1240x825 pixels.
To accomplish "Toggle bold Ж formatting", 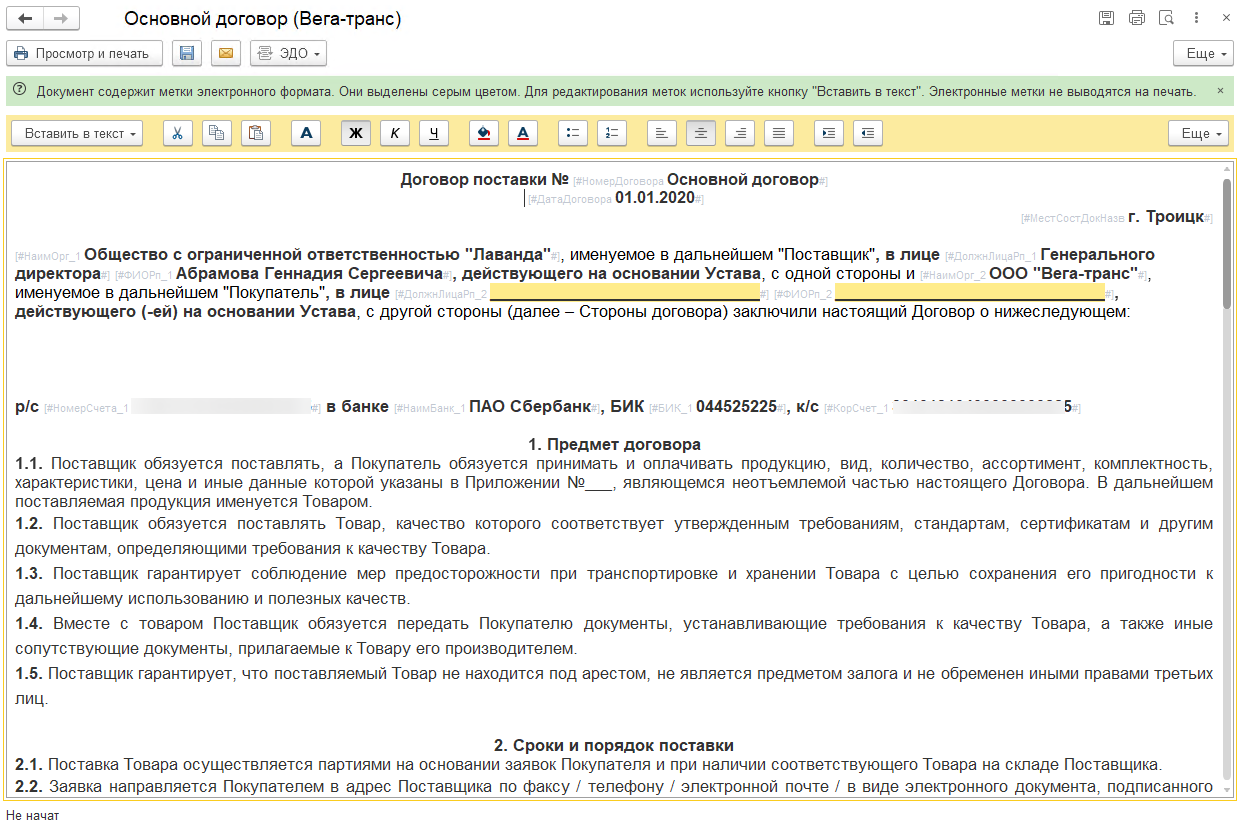I will tap(355, 133).
